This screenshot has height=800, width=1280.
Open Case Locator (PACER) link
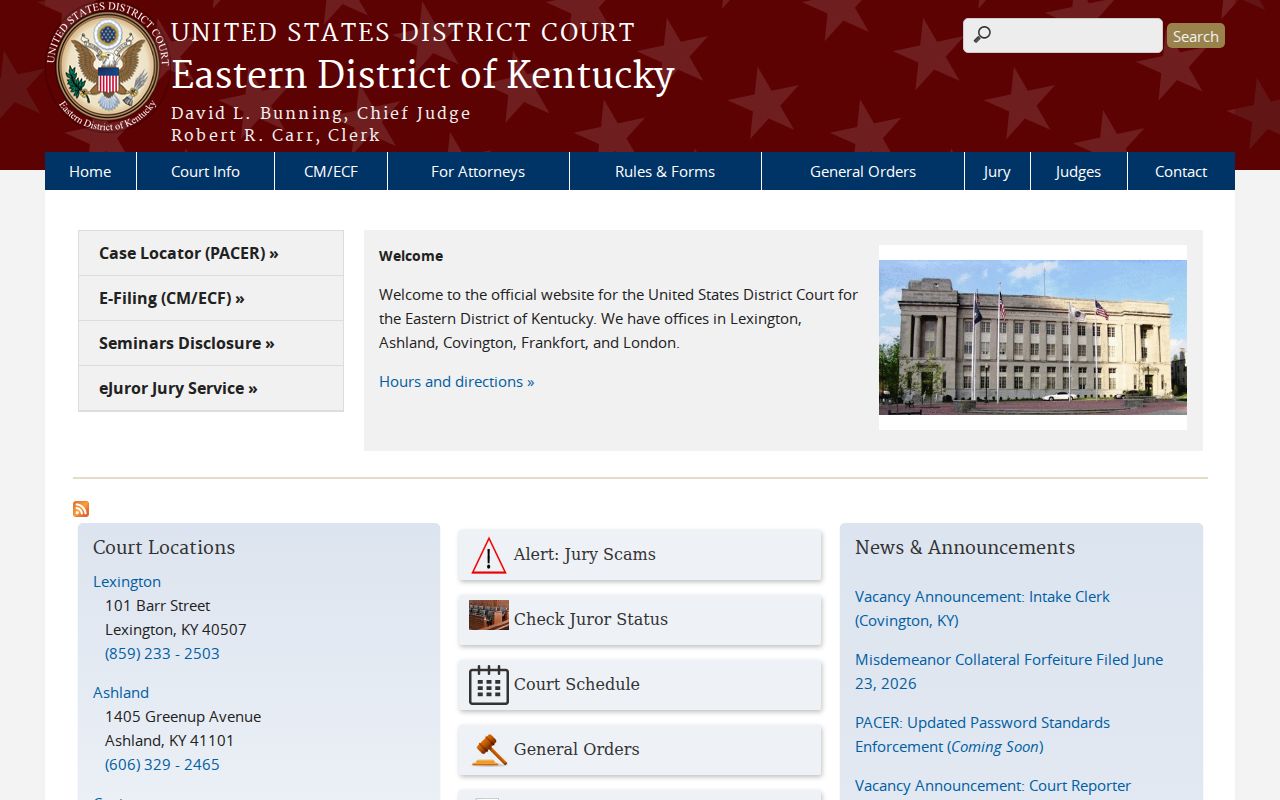click(x=211, y=253)
